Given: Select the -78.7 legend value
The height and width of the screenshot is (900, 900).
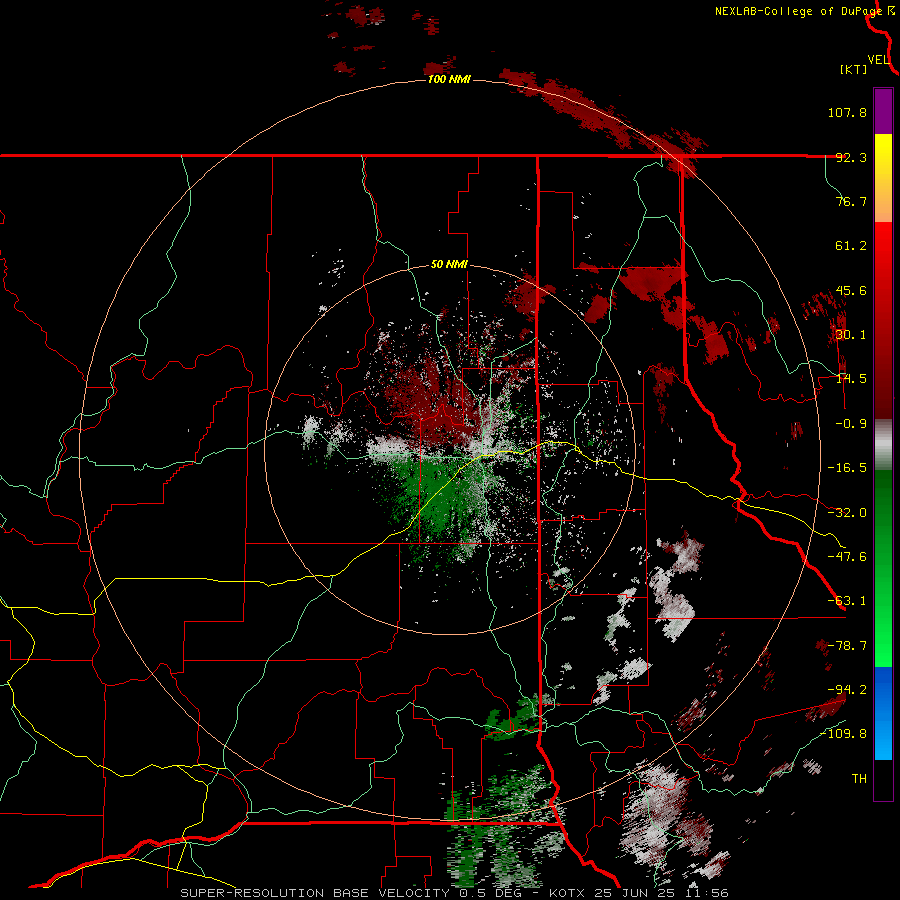Looking at the screenshot, I should click(x=847, y=646).
